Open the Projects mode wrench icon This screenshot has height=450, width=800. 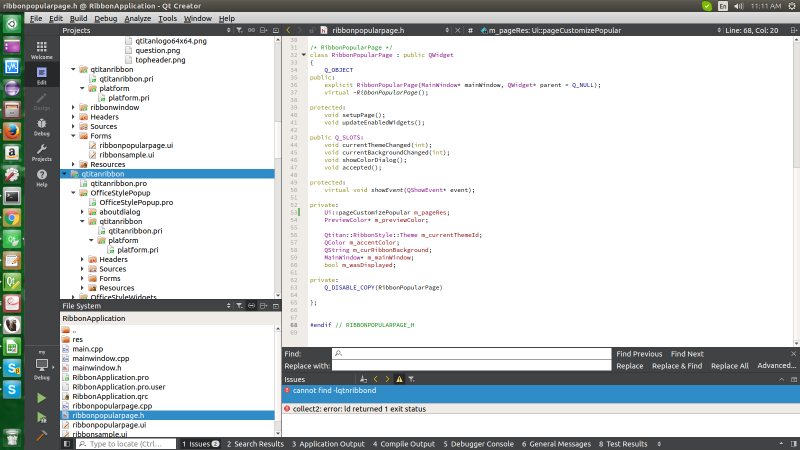(x=42, y=151)
